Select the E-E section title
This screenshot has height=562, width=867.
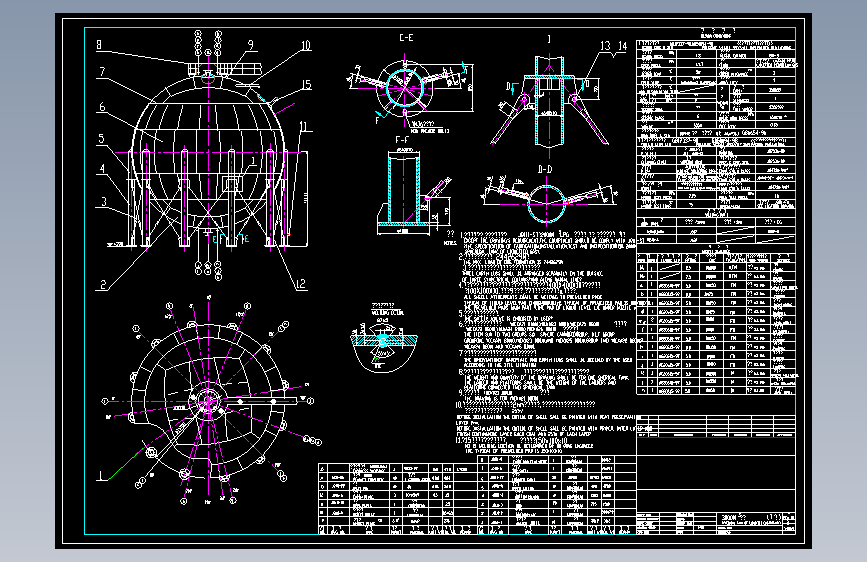406,38
